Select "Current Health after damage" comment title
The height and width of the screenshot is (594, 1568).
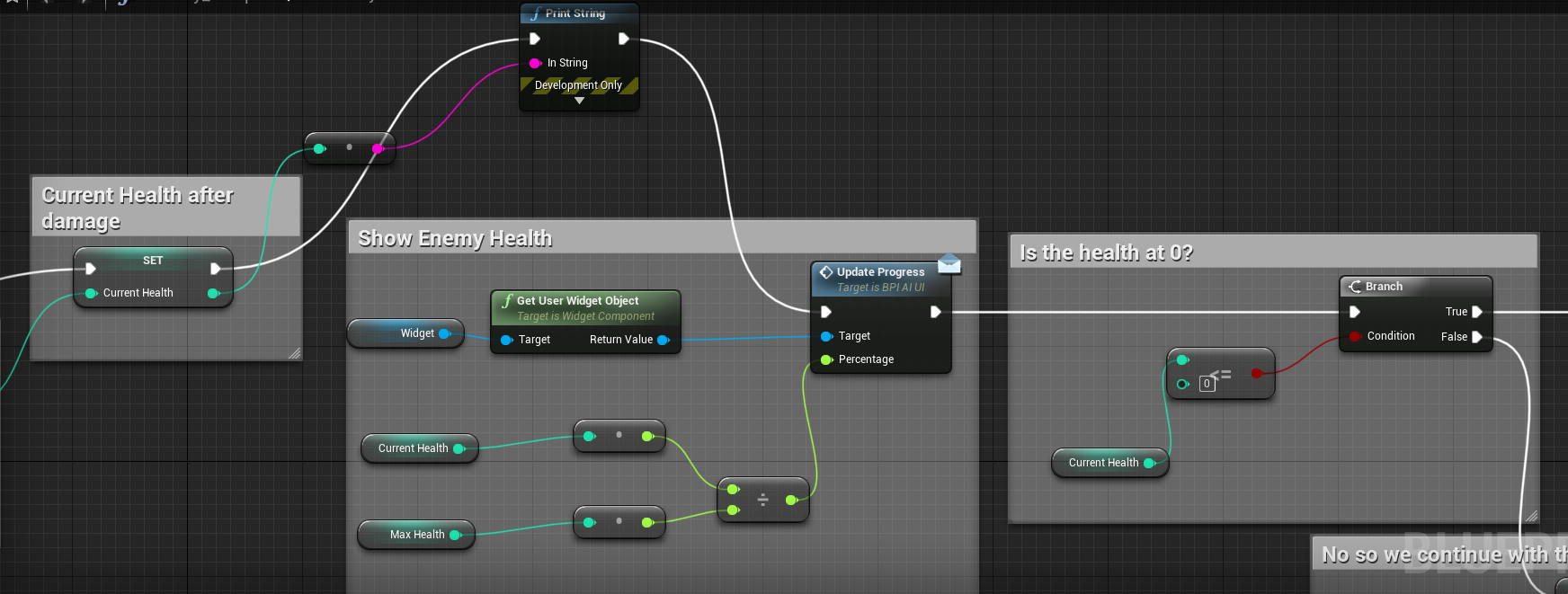point(138,208)
